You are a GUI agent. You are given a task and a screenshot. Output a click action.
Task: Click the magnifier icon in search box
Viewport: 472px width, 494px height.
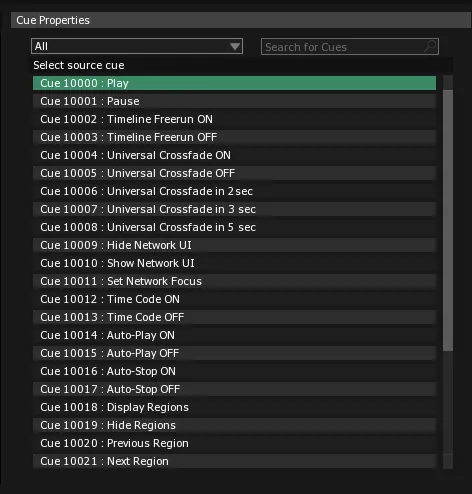[430, 47]
